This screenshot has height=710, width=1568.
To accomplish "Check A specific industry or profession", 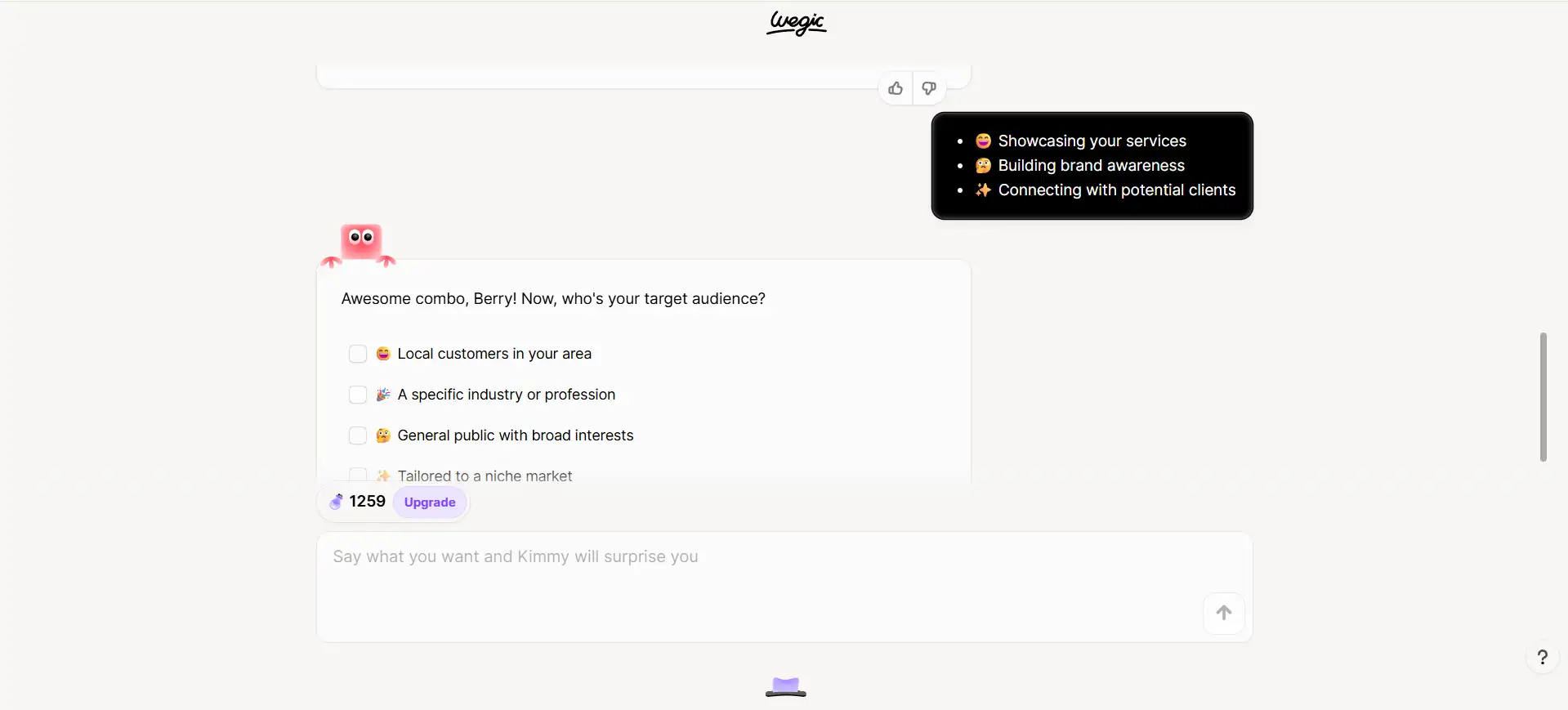I will (x=358, y=395).
